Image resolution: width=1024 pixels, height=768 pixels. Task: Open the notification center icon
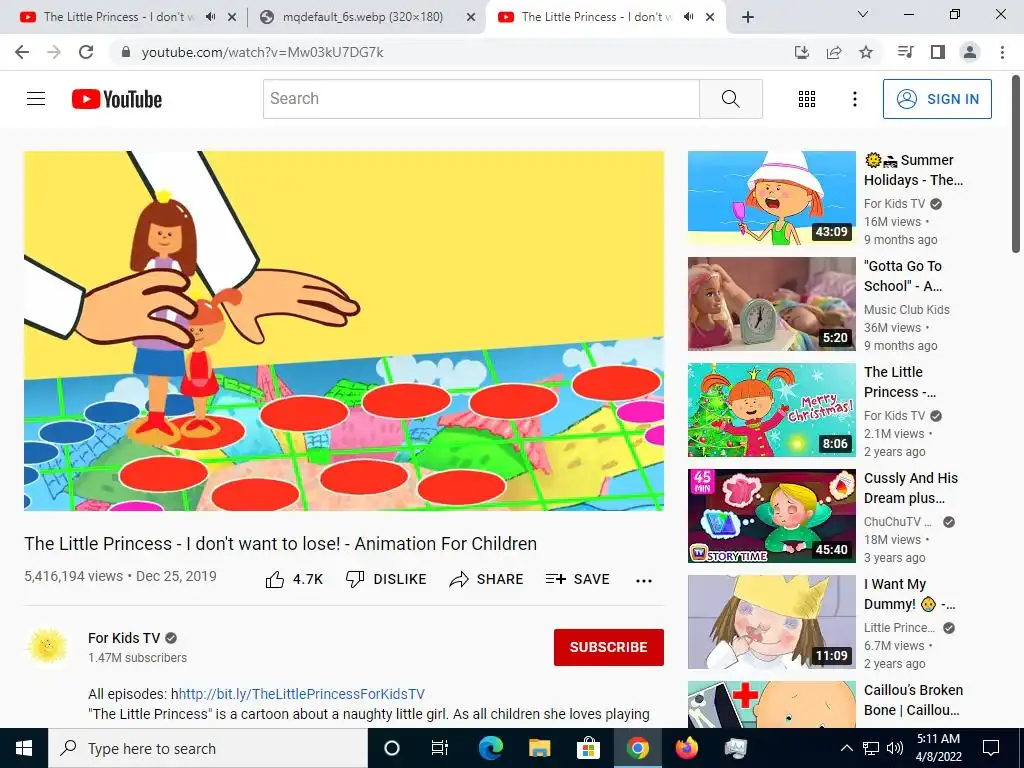tap(991, 748)
